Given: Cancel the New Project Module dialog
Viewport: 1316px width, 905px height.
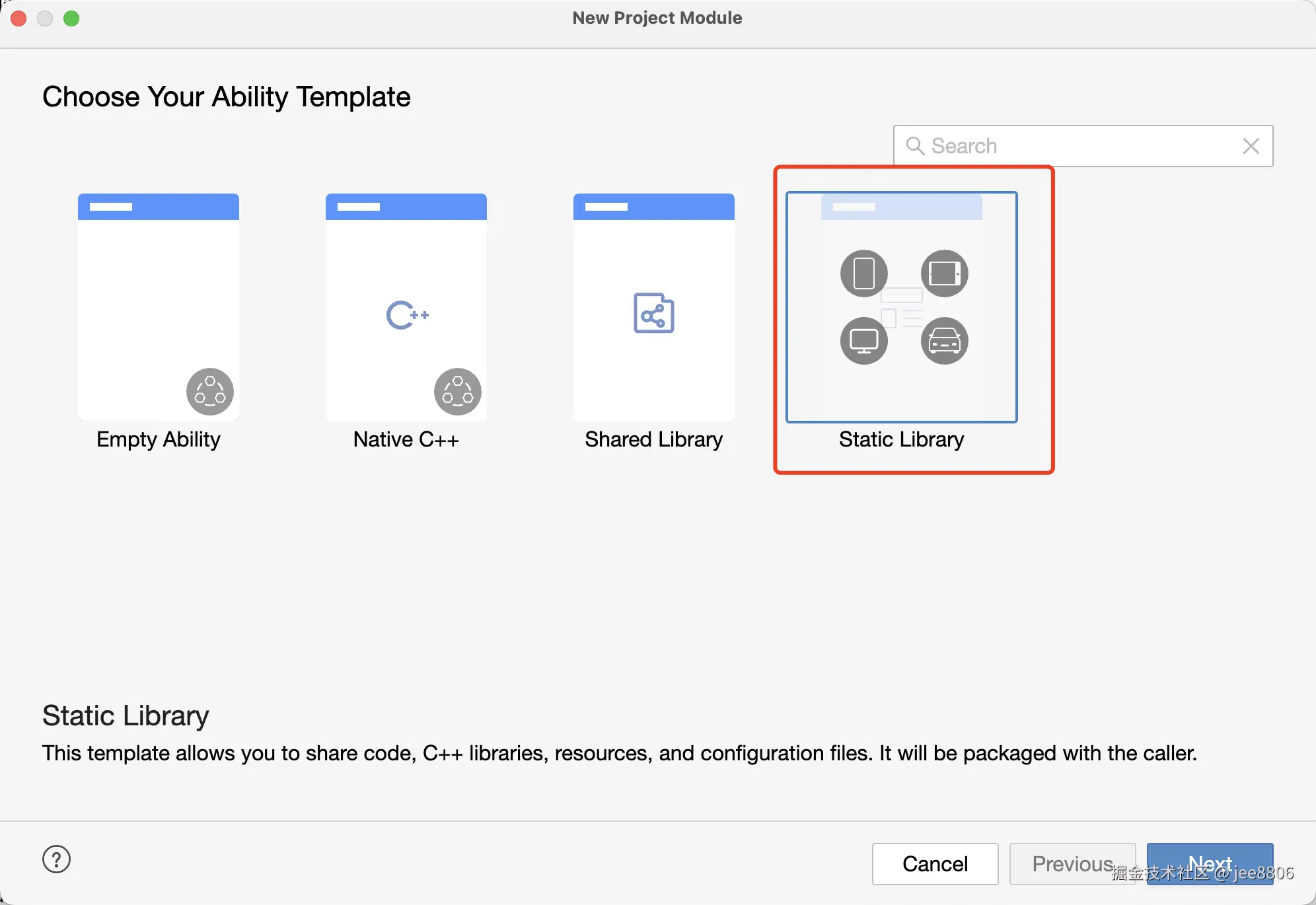Looking at the screenshot, I should coord(935,863).
